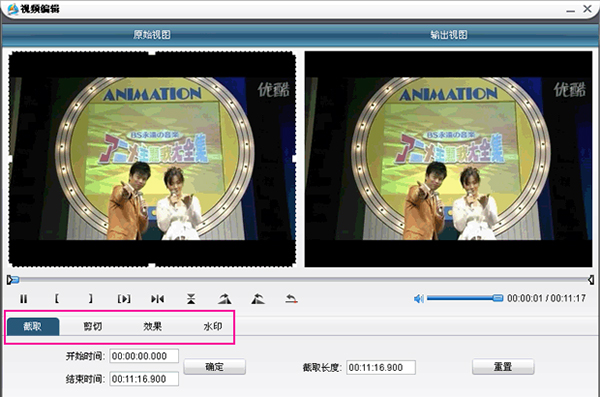
Task: Click the 开始时间 input field
Action: (x=144, y=356)
